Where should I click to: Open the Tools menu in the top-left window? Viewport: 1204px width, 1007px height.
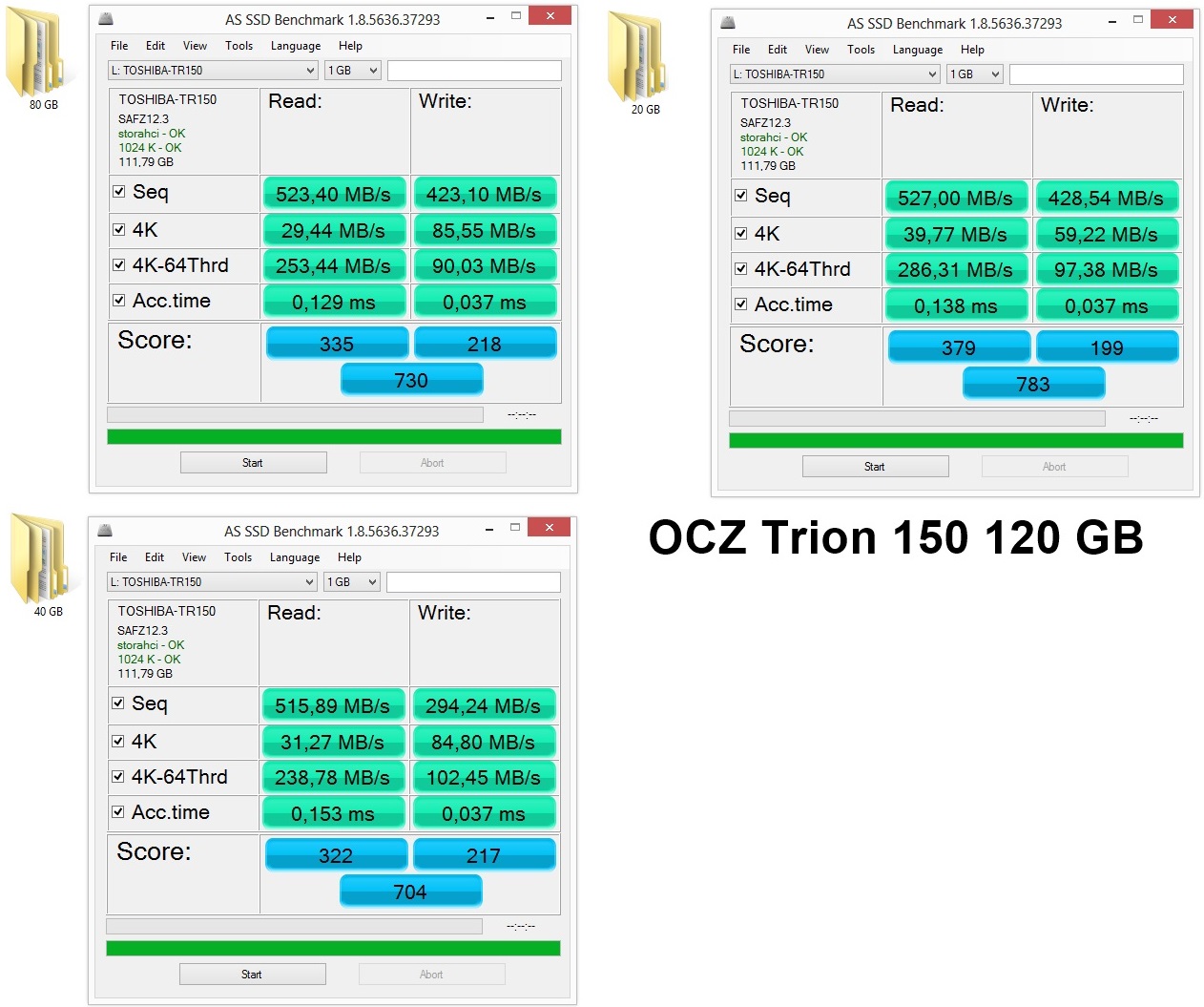point(239,45)
